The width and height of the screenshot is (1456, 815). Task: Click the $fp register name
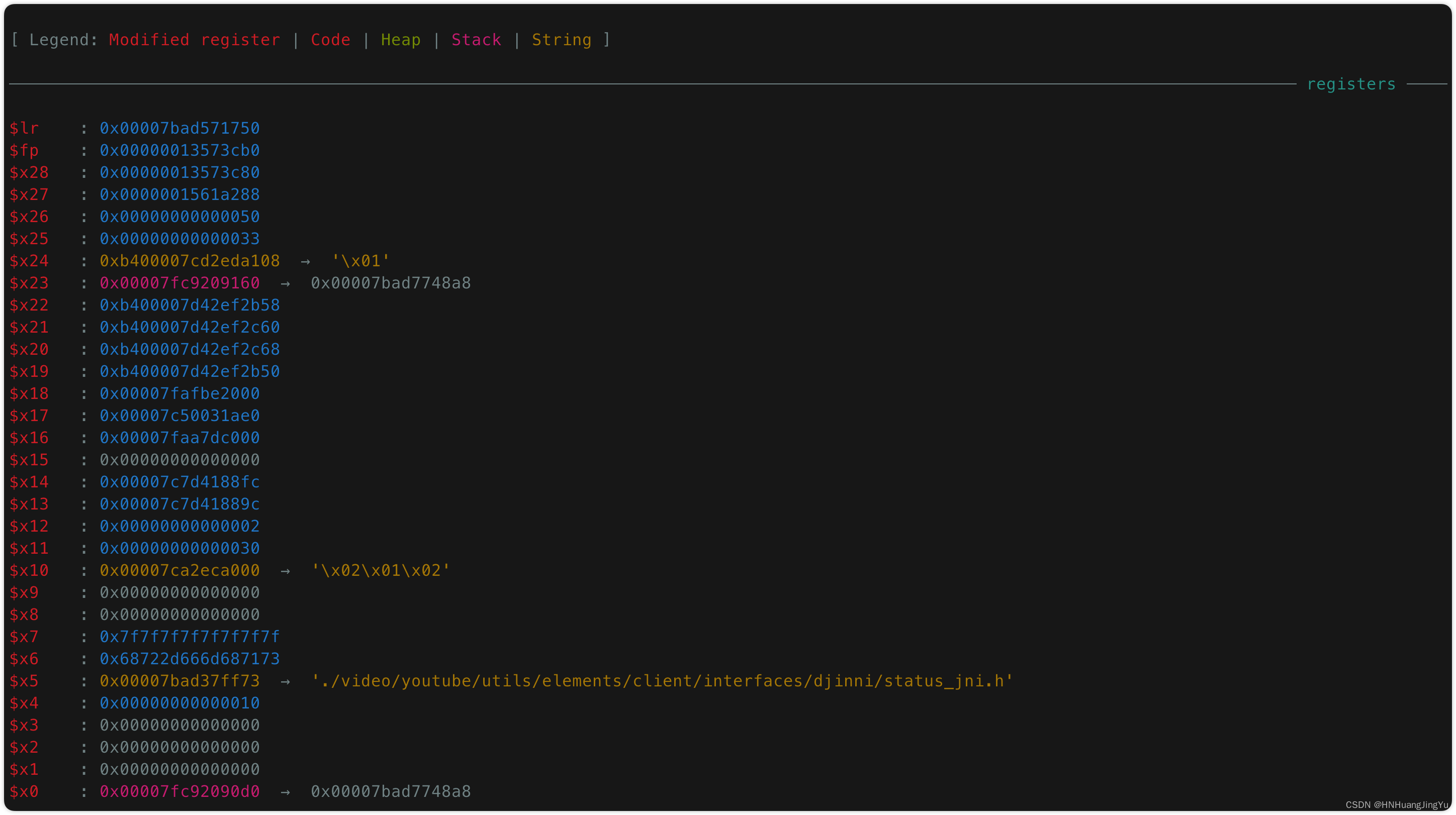[x=24, y=150]
